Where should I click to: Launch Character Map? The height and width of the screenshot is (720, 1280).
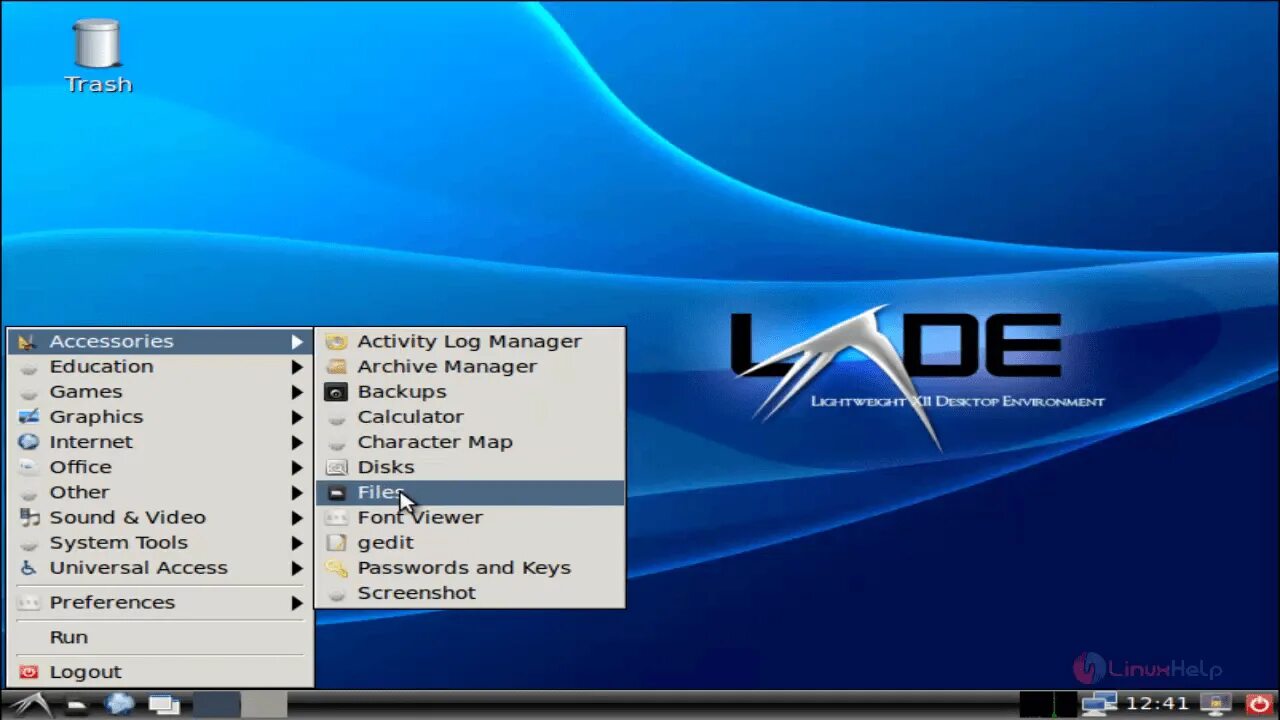pos(470,441)
